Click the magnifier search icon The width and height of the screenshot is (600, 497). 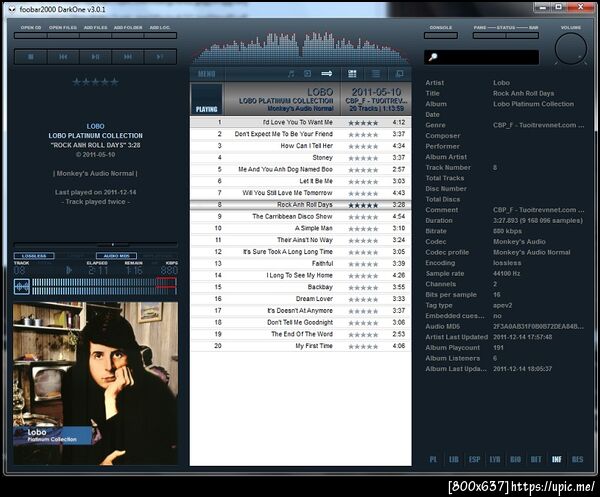433,57
